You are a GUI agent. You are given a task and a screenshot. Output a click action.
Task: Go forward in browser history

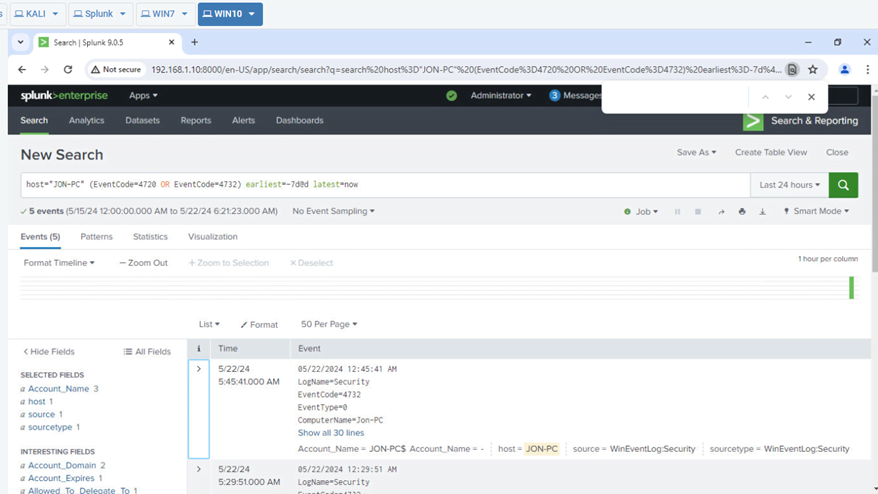tap(45, 69)
